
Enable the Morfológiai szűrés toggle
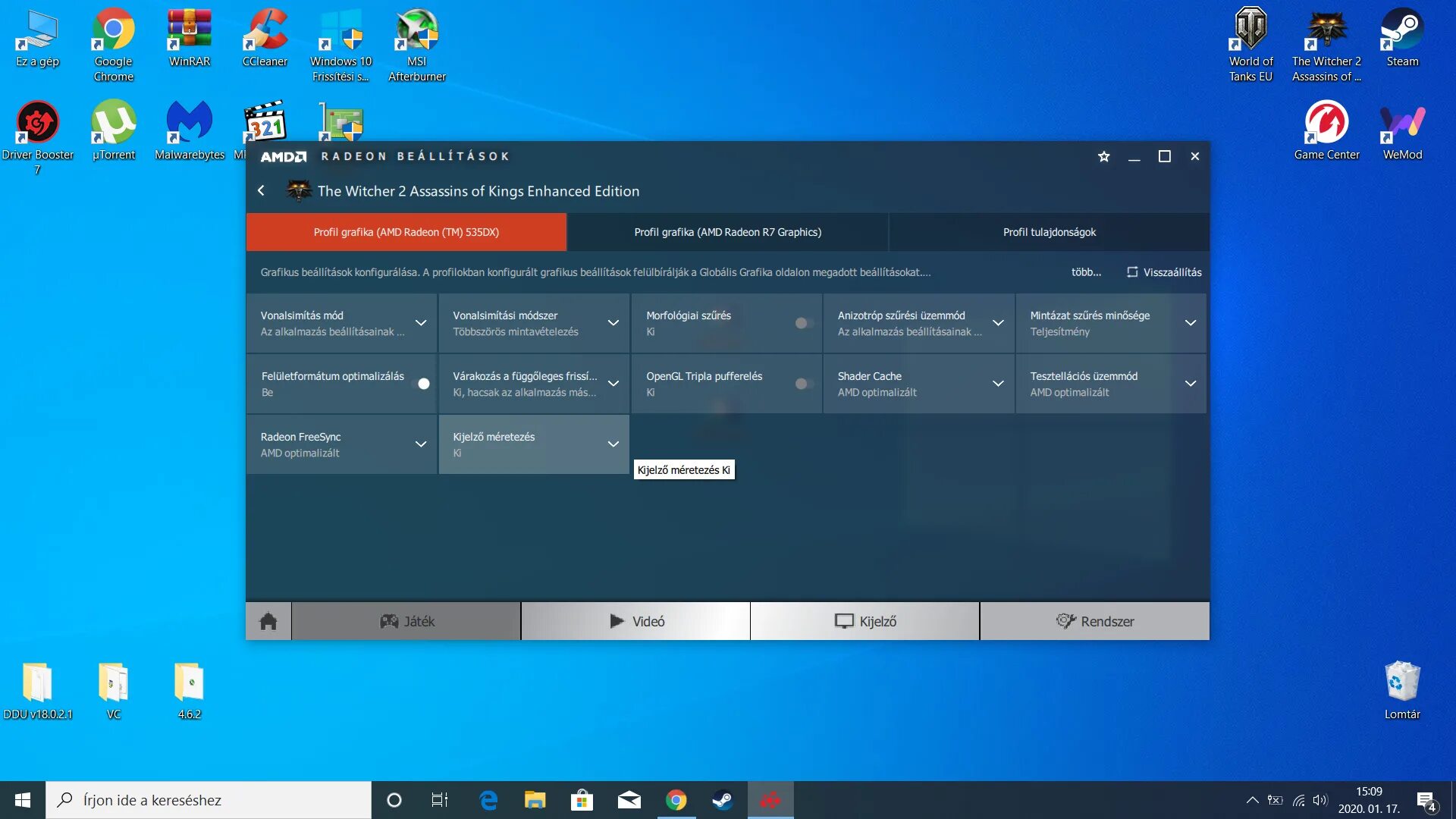click(803, 323)
